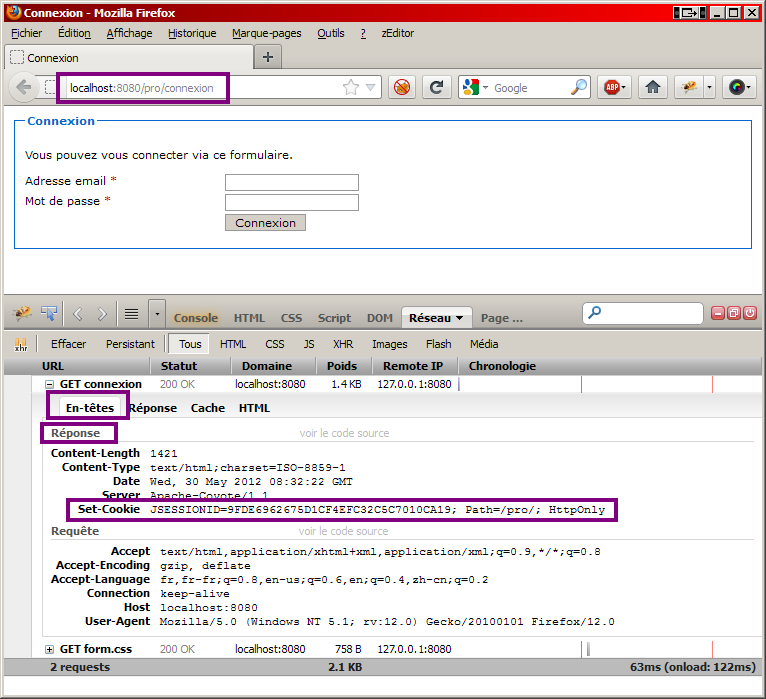Bookmark this page with the star icon

pos(351,87)
